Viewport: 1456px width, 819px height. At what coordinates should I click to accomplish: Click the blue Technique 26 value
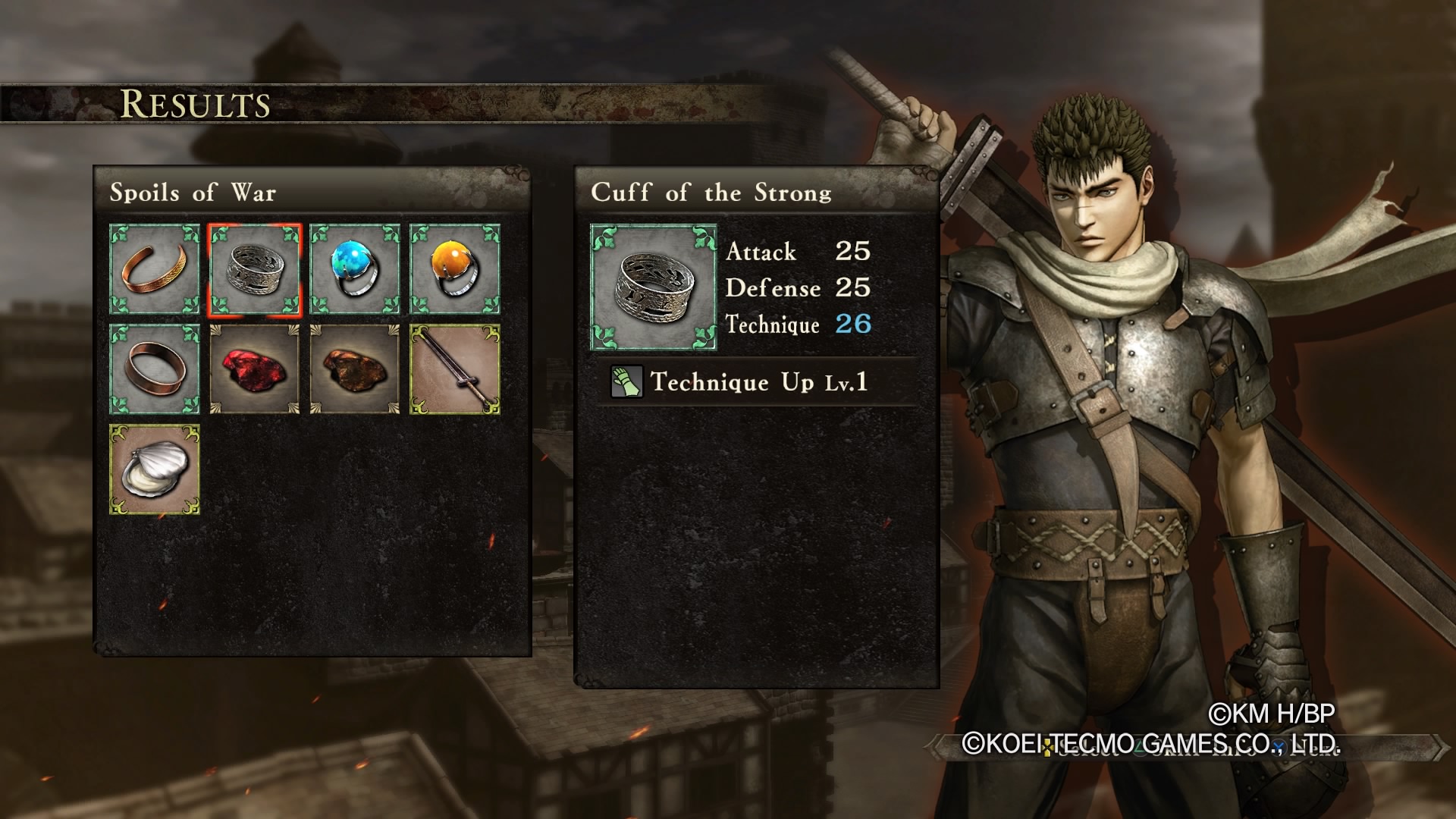pos(852,324)
